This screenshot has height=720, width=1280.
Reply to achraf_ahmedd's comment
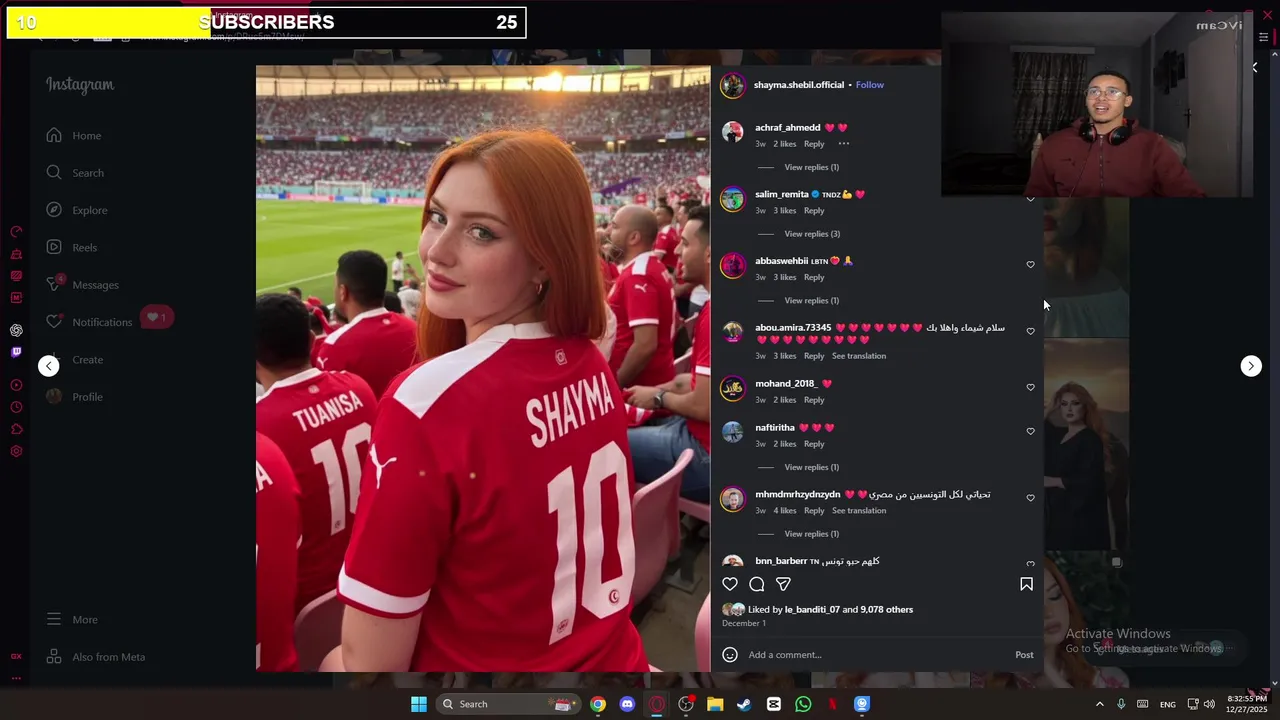click(814, 144)
